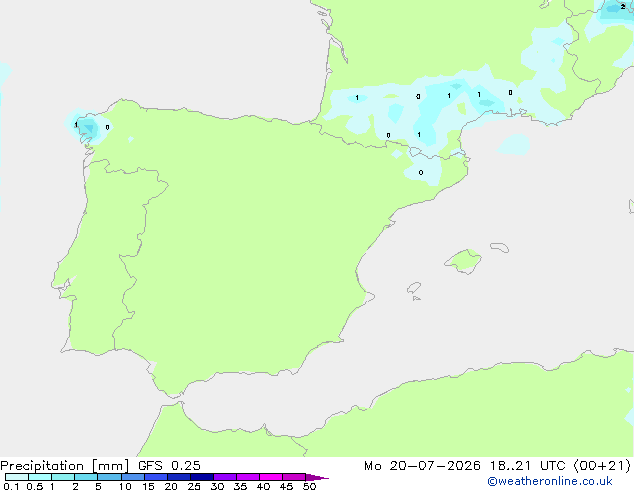Select the 0.5–1 mm legend swatch

click(x=40, y=477)
